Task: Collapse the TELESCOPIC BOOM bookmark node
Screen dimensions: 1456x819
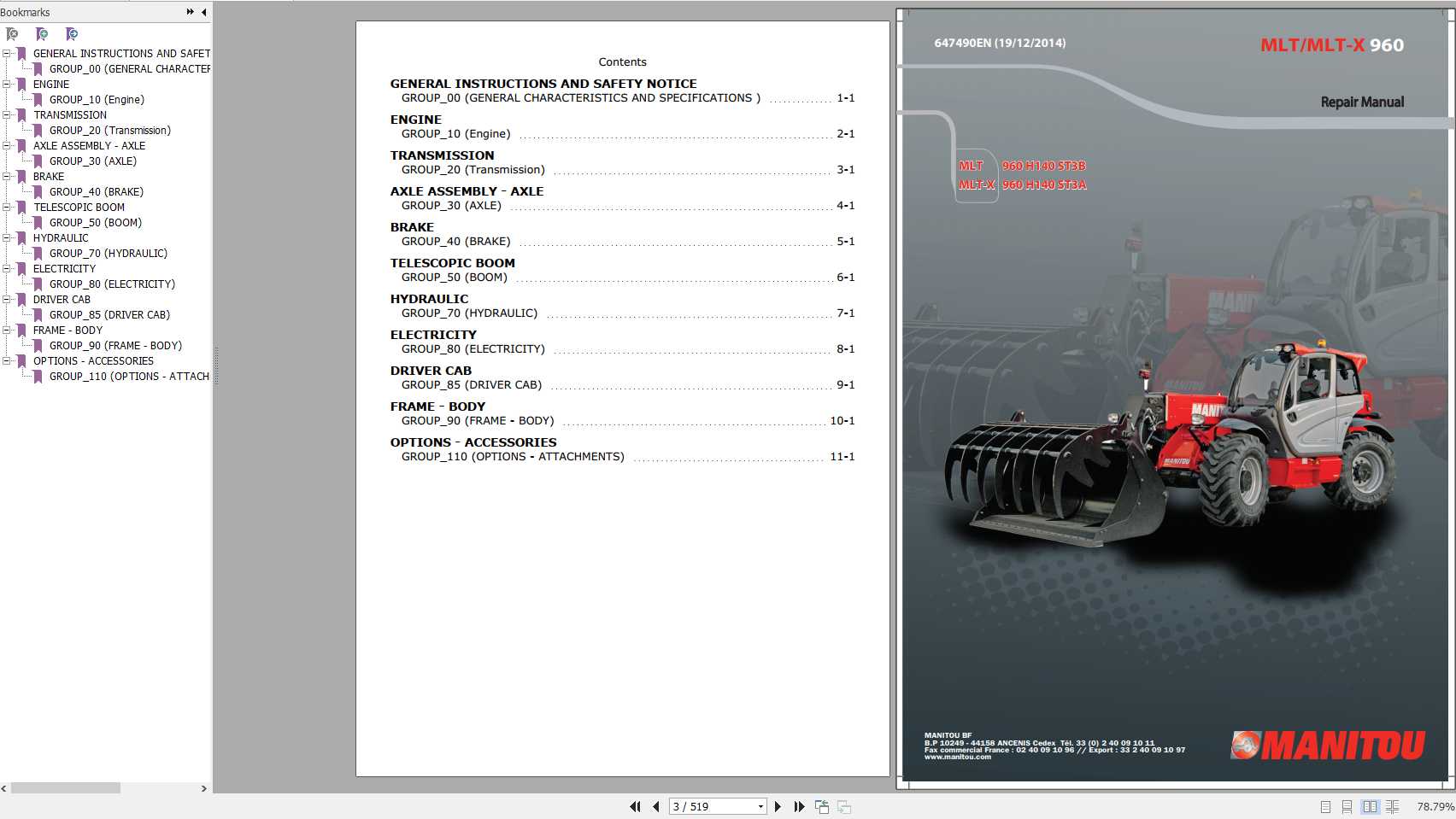Action: (x=7, y=207)
